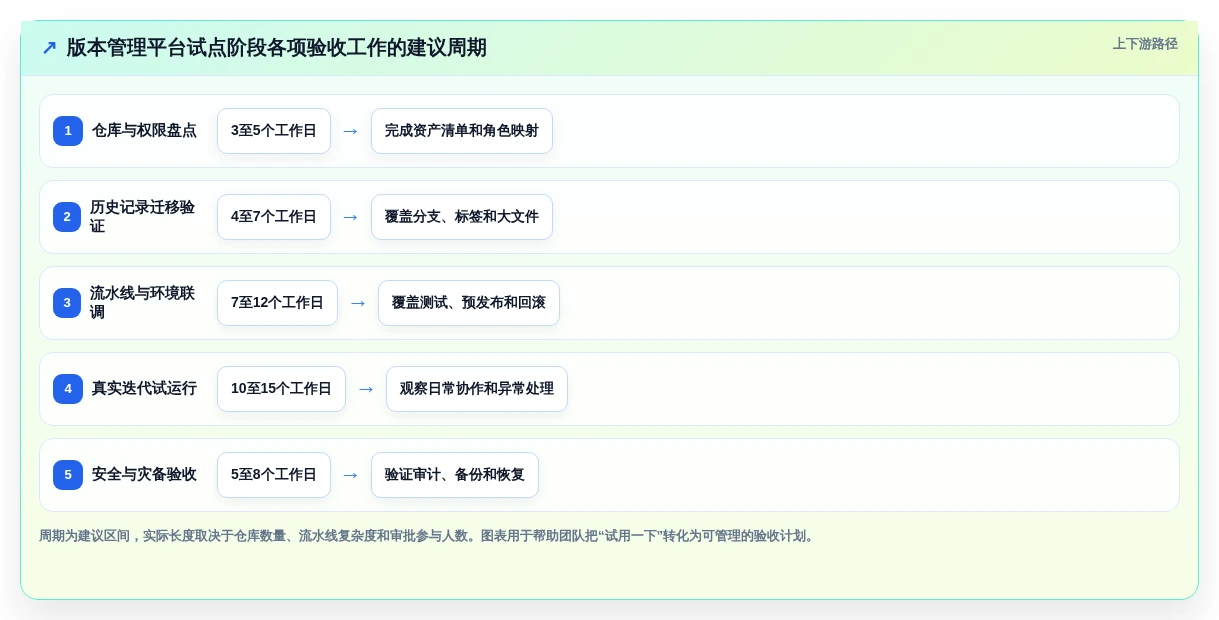
Task: Click 仓库与权限盘点 step label
Action: 144,131
